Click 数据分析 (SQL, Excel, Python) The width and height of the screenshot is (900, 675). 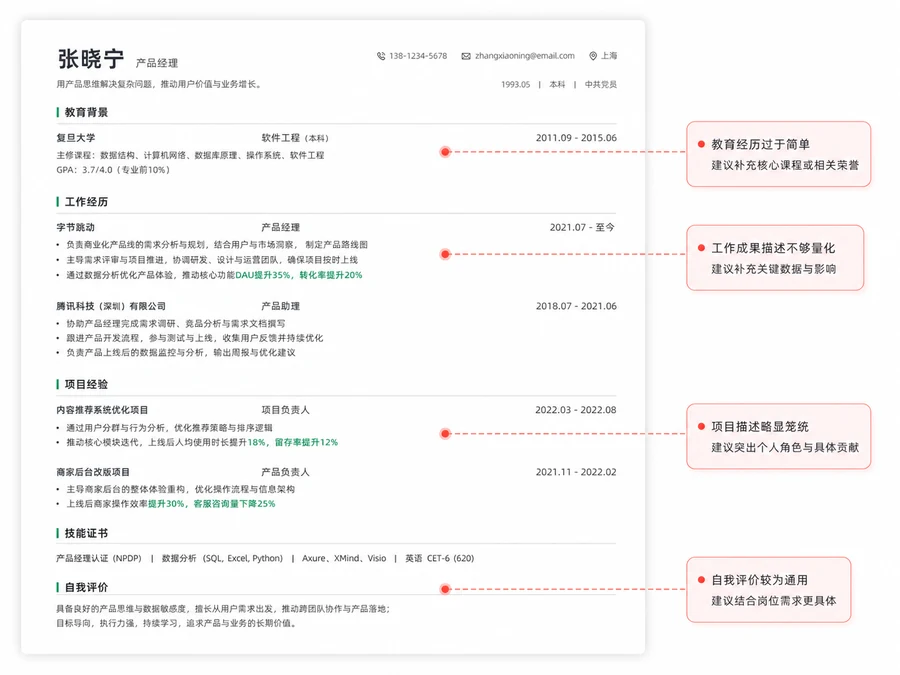coord(222,558)
